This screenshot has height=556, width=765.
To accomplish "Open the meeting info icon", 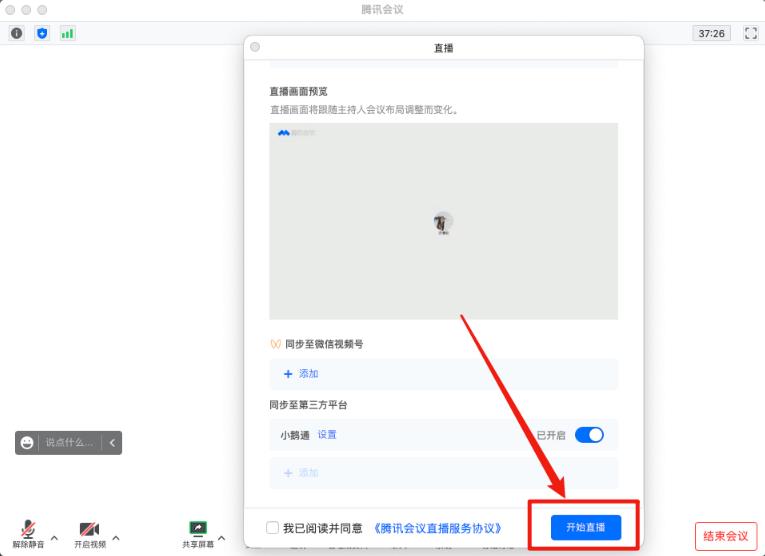I will click(x=17, y=33).
